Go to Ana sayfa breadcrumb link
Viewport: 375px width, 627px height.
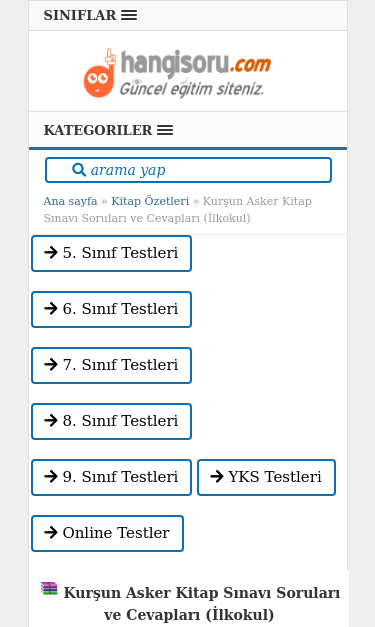pyautogui.click(x=70, y=201)
